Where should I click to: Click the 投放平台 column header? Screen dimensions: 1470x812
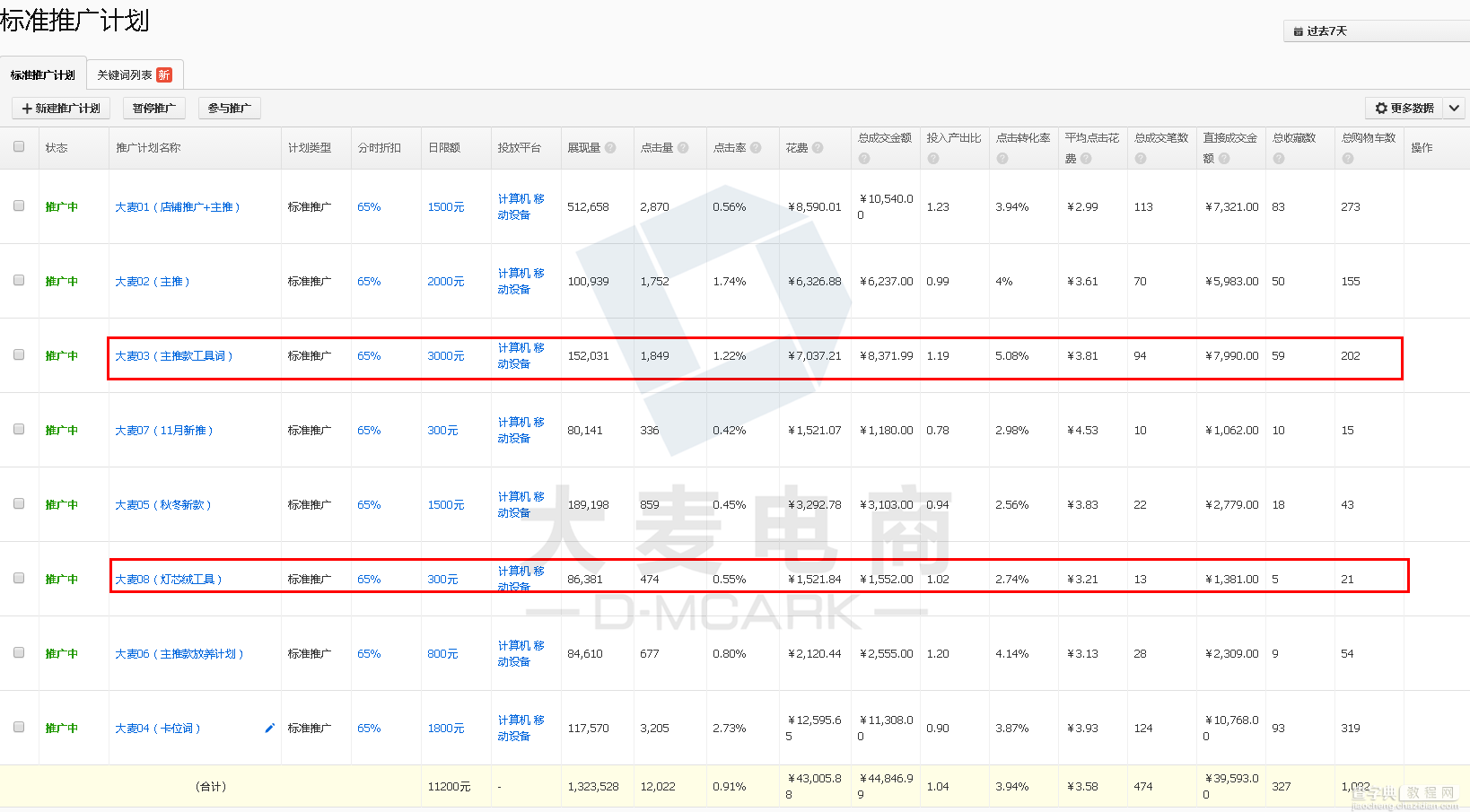(520, 148)
